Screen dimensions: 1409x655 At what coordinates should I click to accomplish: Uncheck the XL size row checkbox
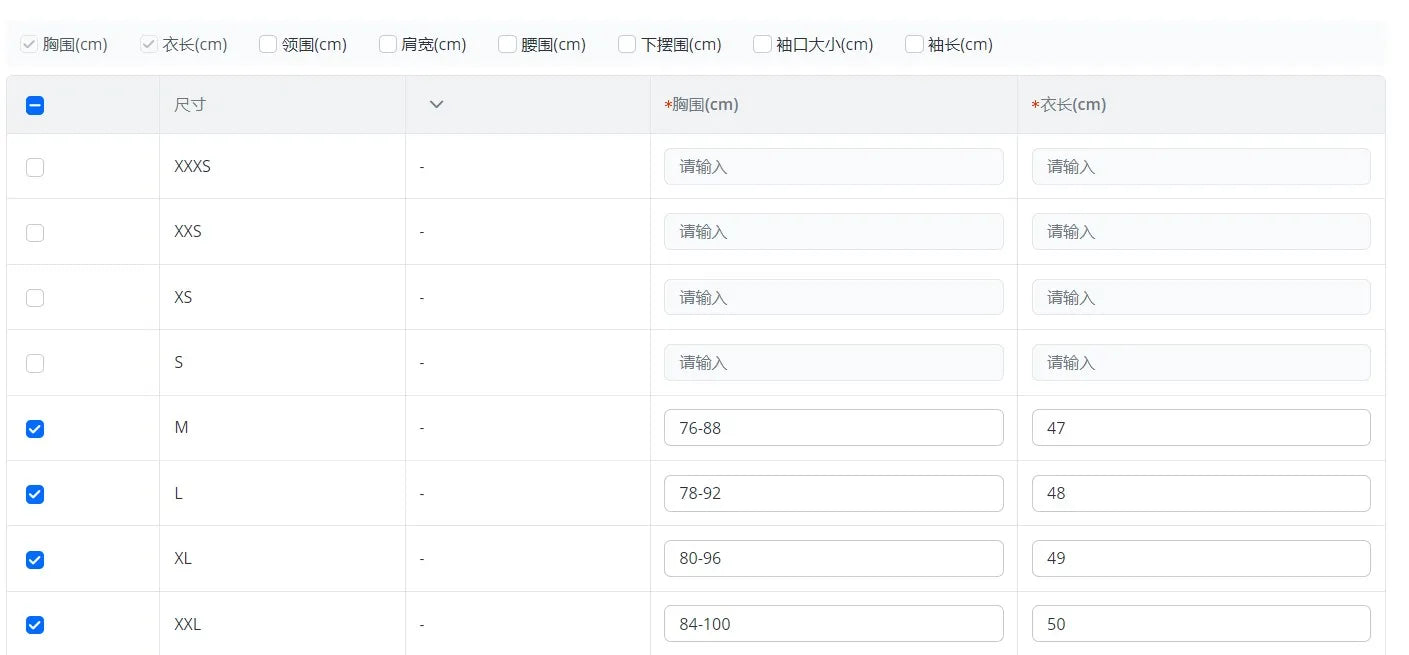(35, 560)
